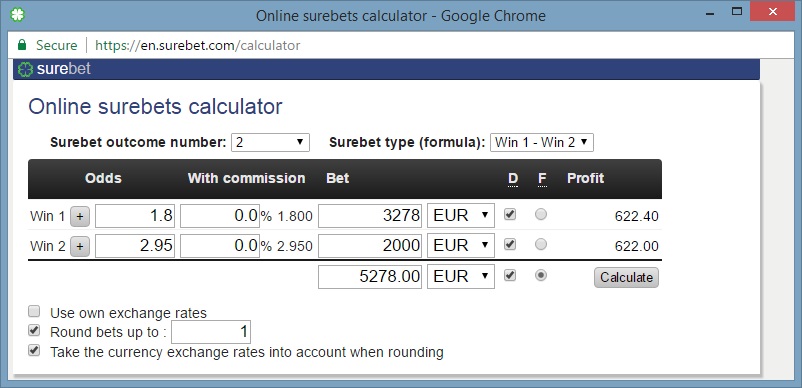802x388 pixels.
Task: Click total stake field 5278.00
Action: click(x=370, y=277)
